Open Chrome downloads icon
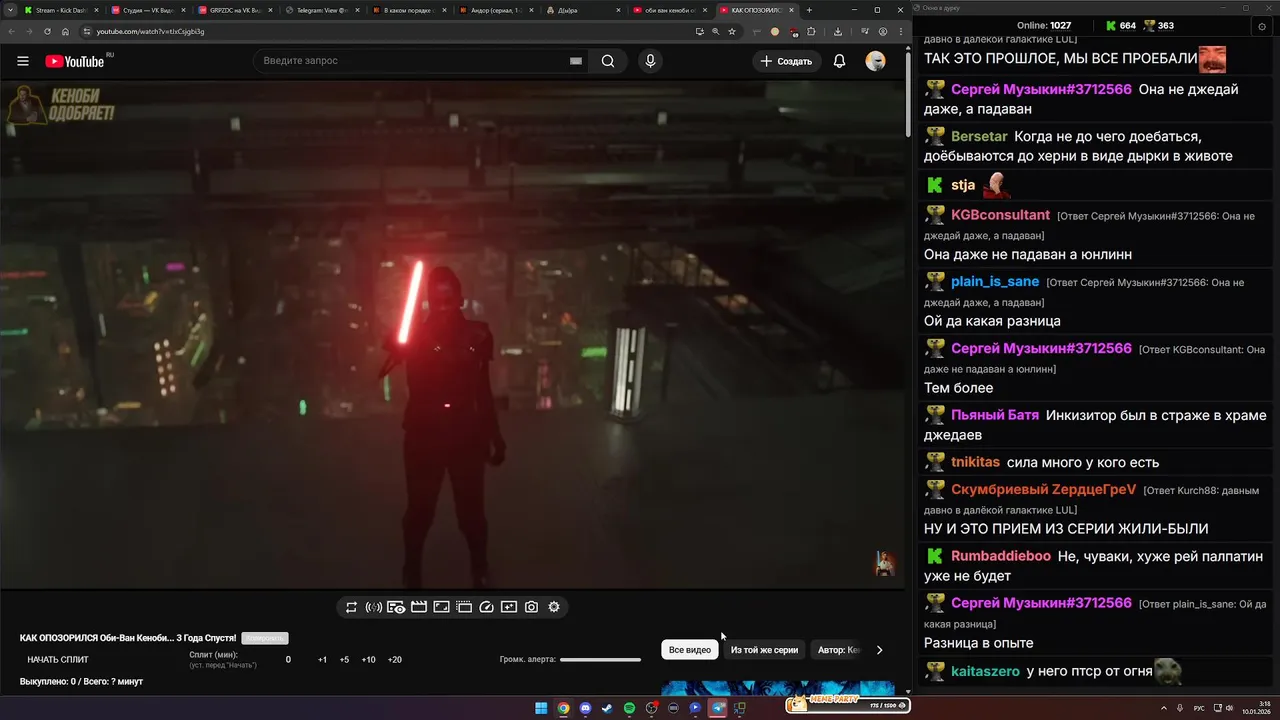The height and width of the screenshot is (720, 1280). point(837,31)
